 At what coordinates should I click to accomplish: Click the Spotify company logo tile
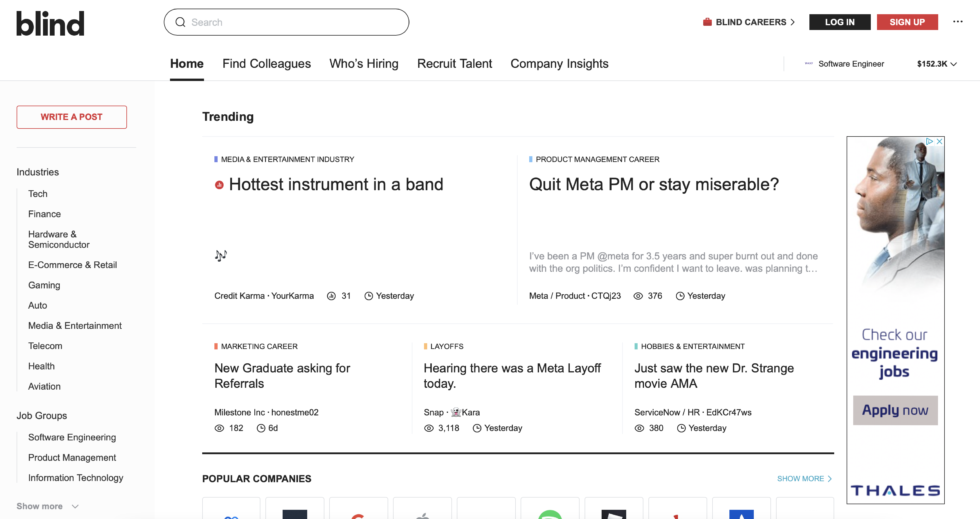[550, 512]
